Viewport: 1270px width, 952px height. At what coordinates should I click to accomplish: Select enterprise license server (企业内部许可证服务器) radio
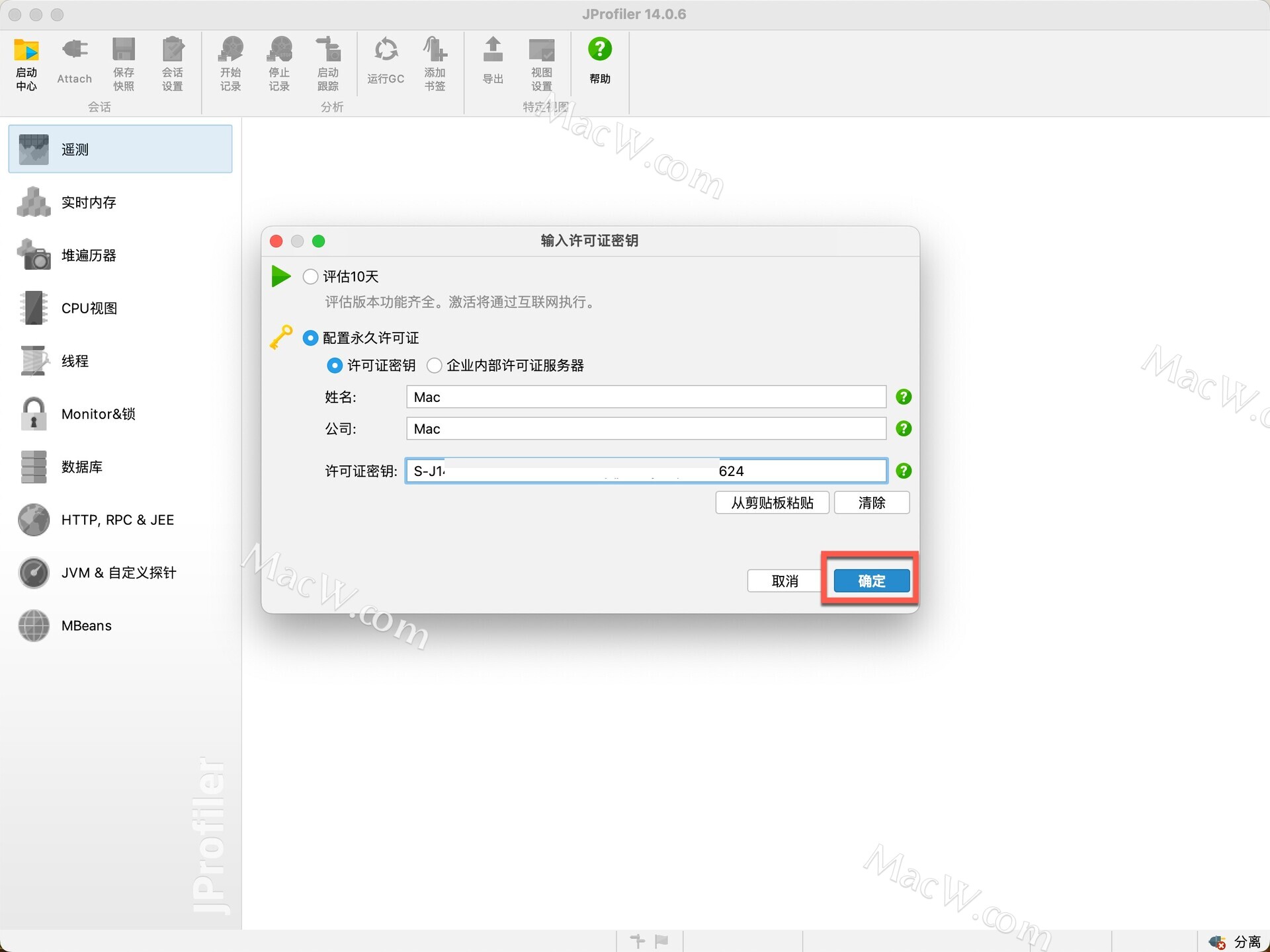[434, 366]
